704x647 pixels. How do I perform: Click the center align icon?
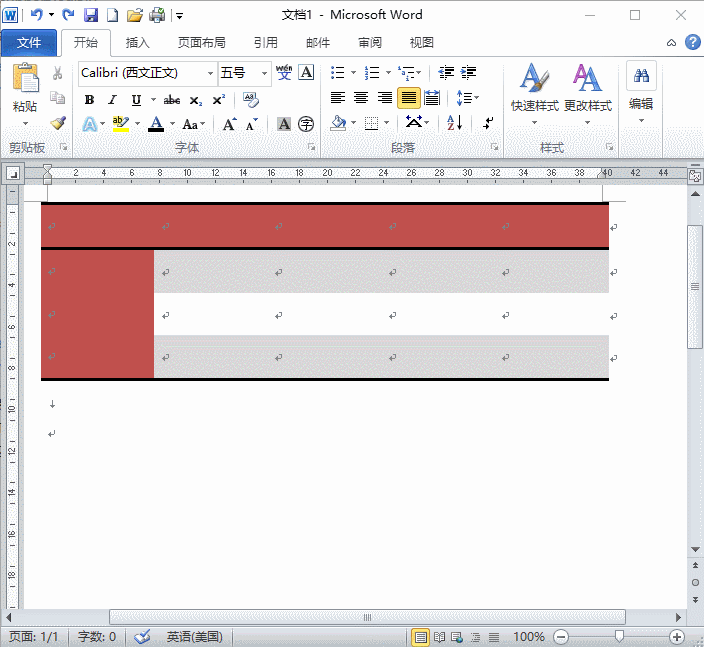[x=361, y=98]
